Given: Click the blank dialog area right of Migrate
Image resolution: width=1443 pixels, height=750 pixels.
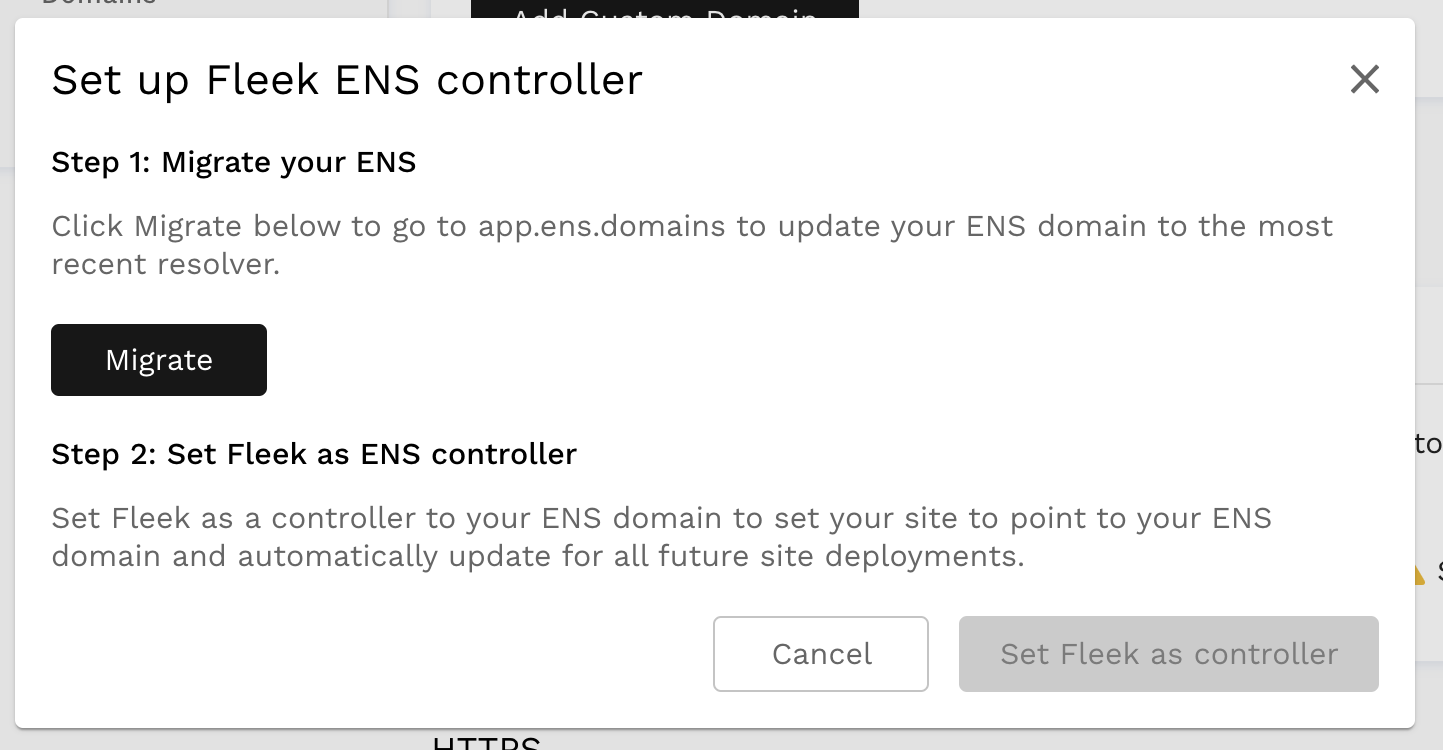Looking at the screenshot, I should click(x=800, y=360).
